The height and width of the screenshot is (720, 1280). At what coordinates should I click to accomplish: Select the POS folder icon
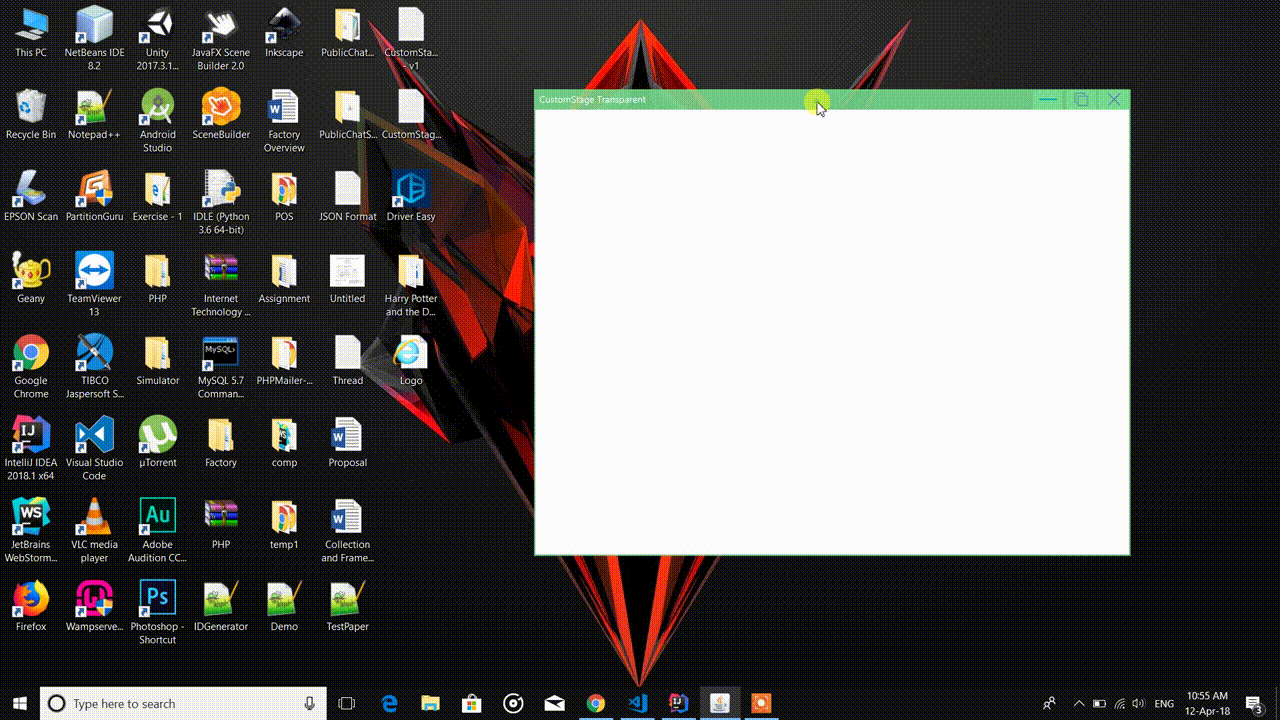284,196
